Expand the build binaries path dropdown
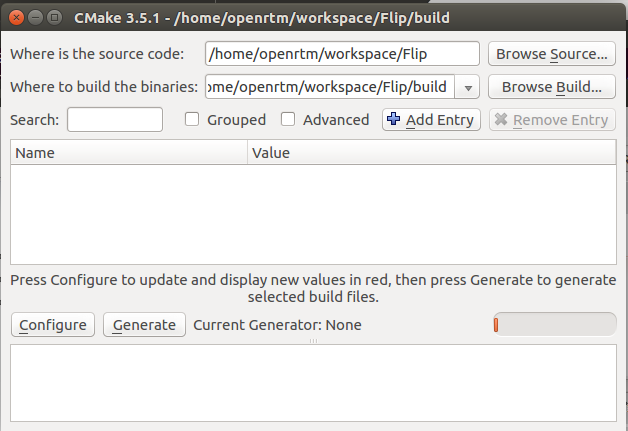Image resolution: width=628 pixels, height=431 pixels. pyautogui.click(x=467, y=87)
